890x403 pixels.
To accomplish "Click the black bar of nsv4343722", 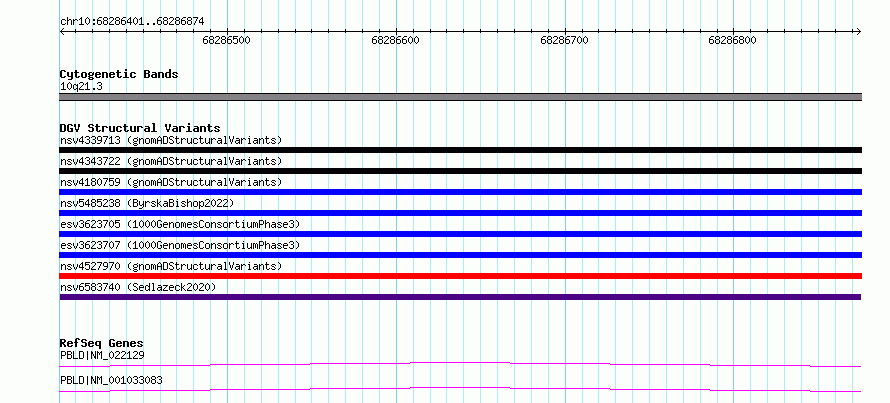I will (460, 171).
